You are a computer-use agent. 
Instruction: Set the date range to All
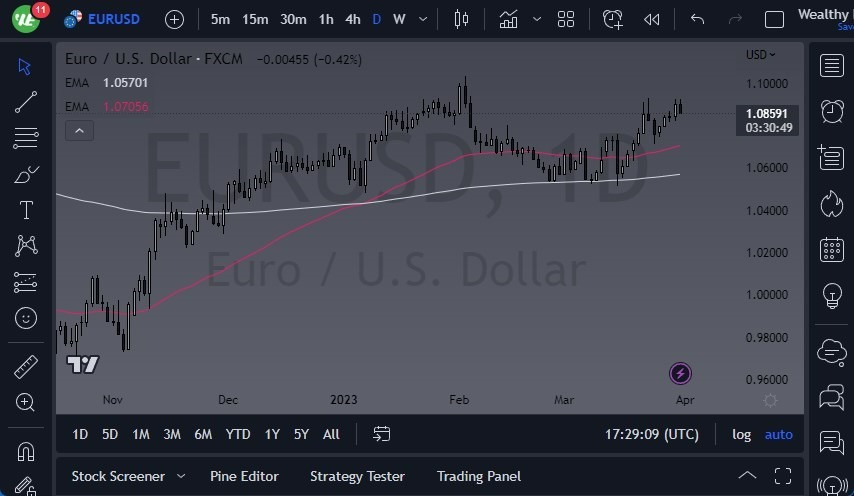click(331, 434)
